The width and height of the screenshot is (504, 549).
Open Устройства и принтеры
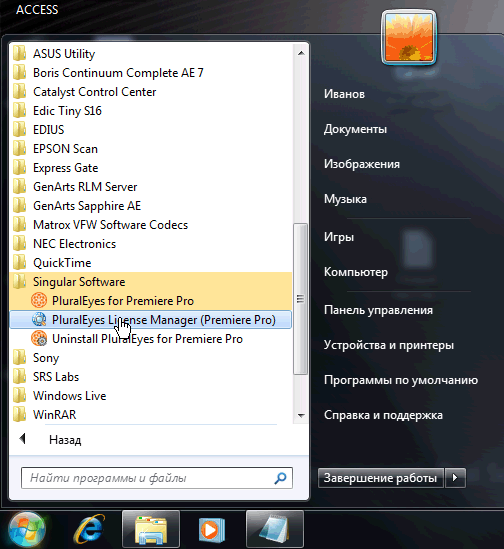pyautogui.click(x=389, y=345)
